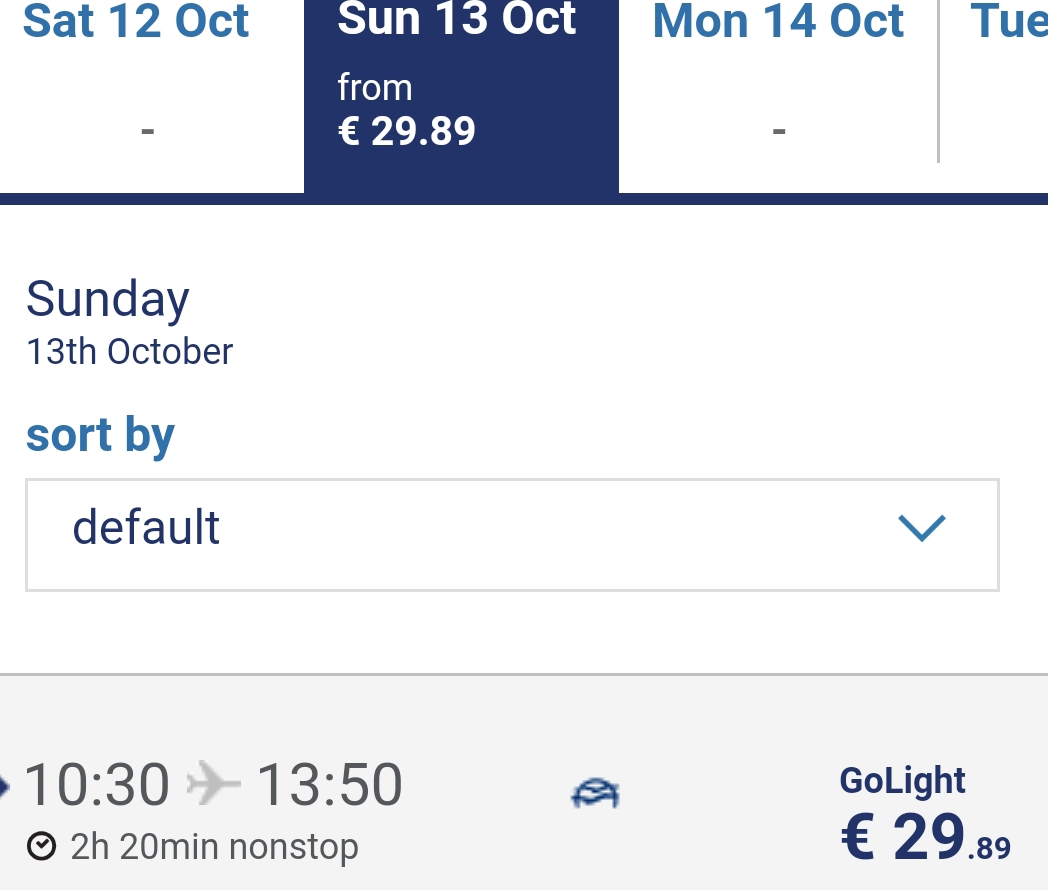
Task: Click the airplane icon between flight times
Action: pyautogui.click(x=213, y=783)
